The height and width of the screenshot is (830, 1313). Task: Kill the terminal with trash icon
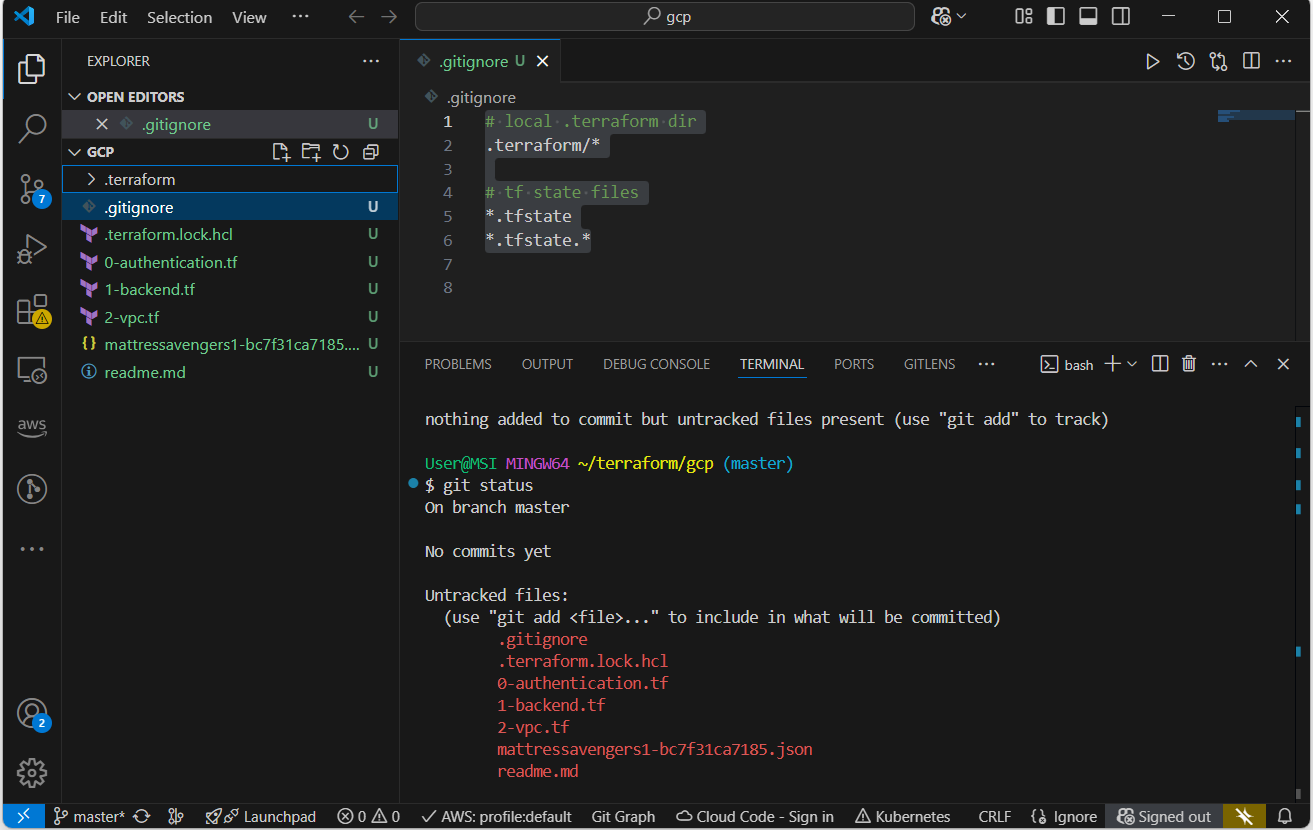point(1189,364)
